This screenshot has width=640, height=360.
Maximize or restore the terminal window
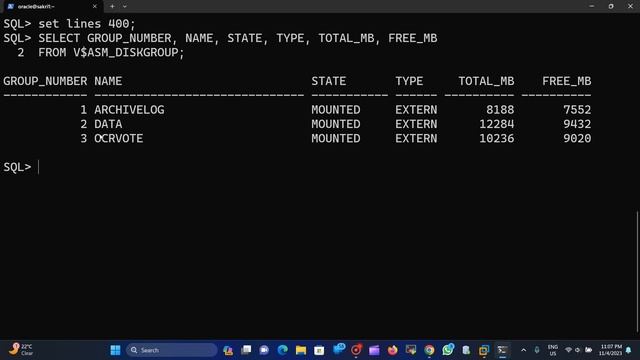tap(611, 6)
